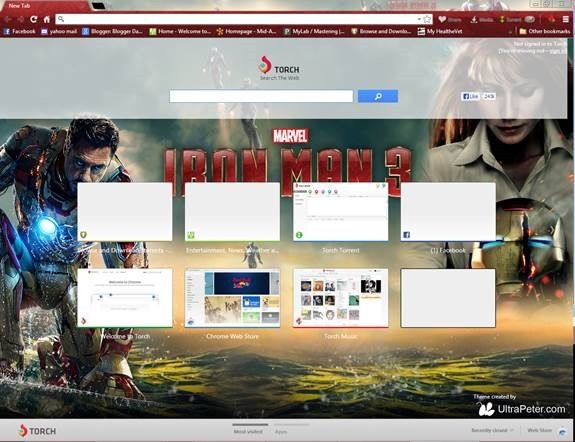Open the new tab button
Viewport: 575px width, 442px height.
pyautogui.click(x=99, y=6)
